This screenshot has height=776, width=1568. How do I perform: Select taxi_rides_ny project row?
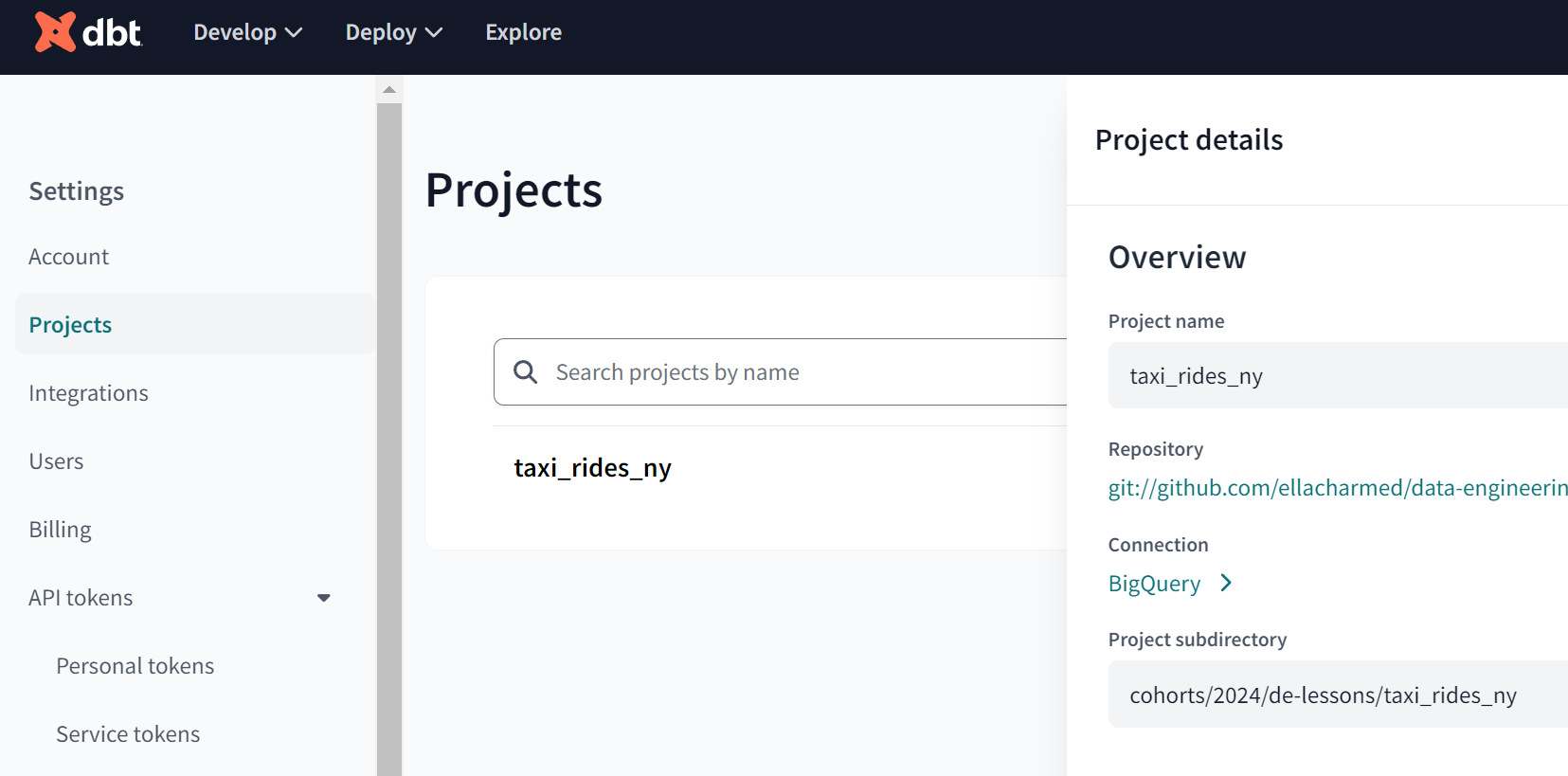592,468
